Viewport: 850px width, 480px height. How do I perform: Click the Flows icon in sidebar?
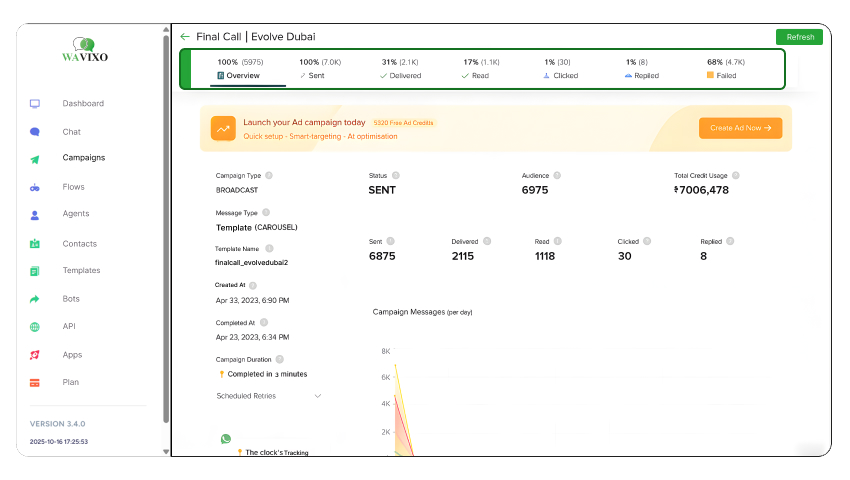point(35,187)
